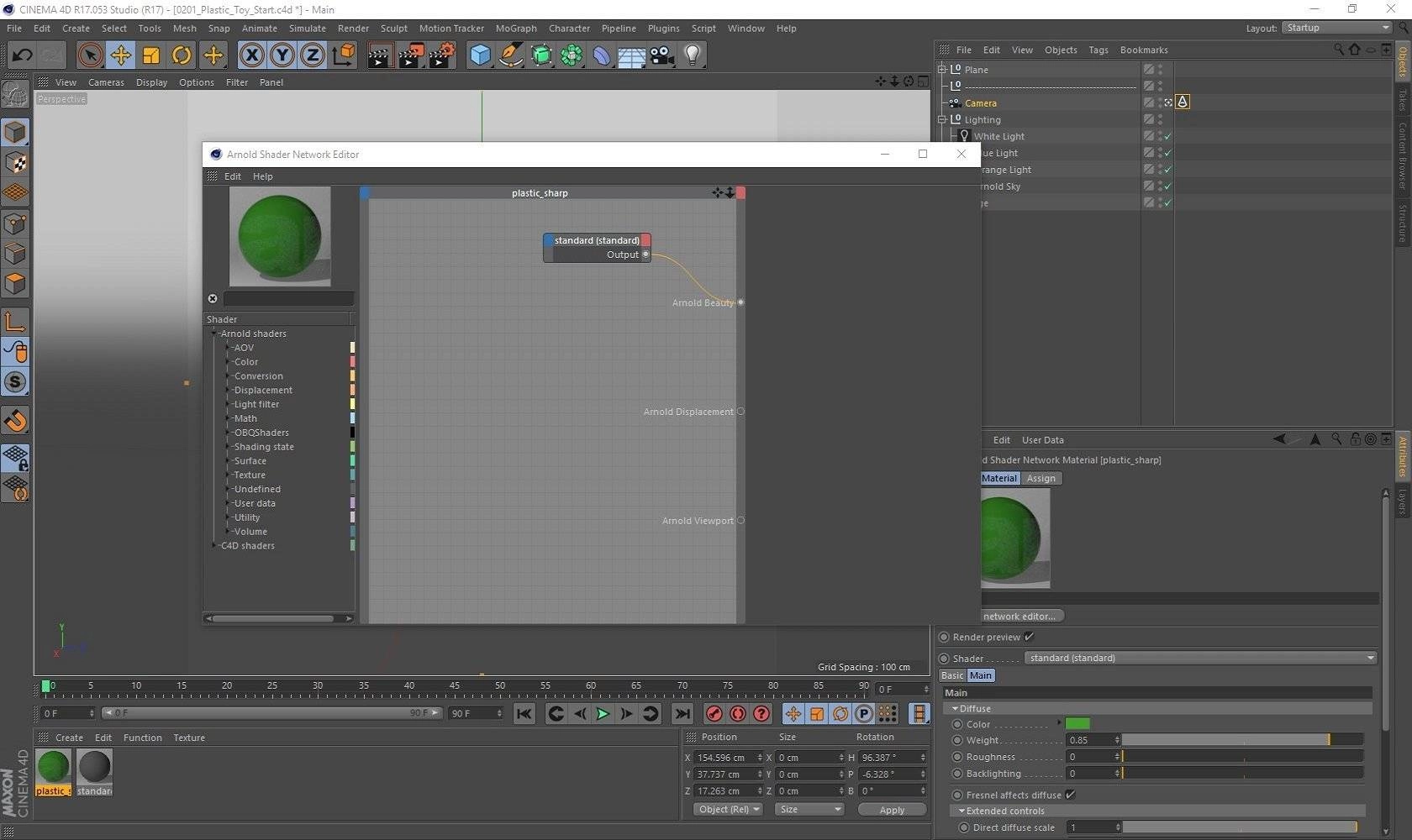Open the Tags menu in Objects panel

(1098, 50)
